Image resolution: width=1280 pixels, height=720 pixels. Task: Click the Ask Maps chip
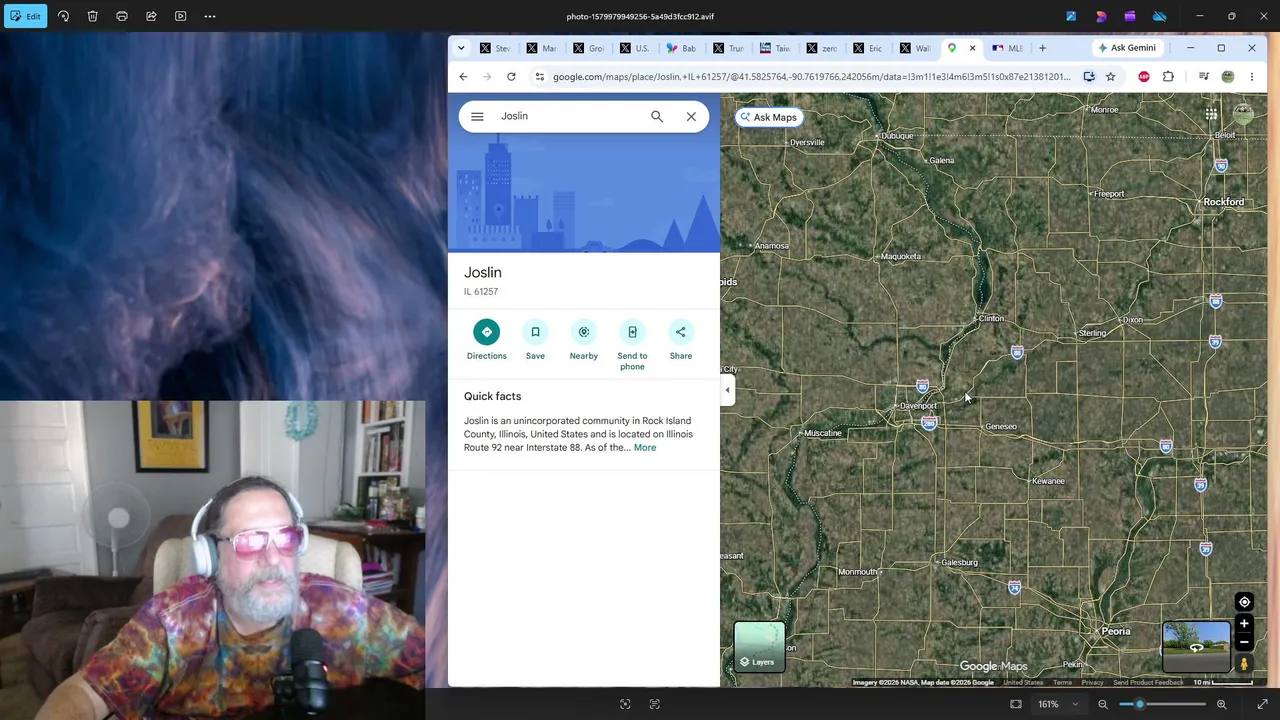pyautogui.click(x=768, y=117)
